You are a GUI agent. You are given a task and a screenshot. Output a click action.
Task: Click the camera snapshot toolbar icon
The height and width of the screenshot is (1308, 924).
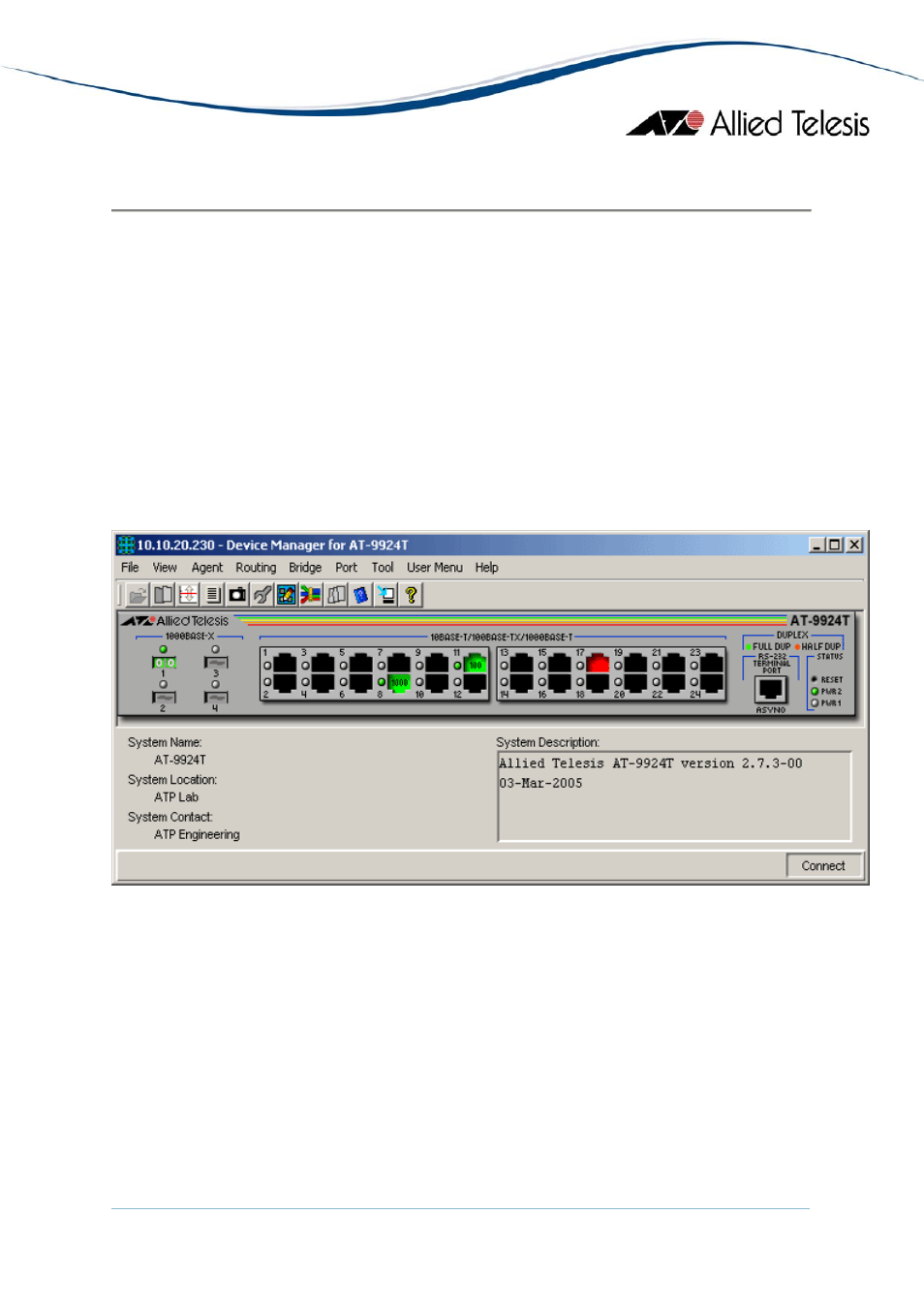pyautogui.click(x=237, y=595)
